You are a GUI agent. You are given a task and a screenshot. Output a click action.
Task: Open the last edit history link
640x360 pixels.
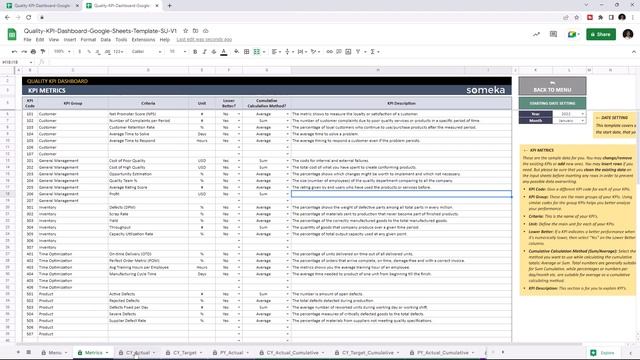[204, 40]
